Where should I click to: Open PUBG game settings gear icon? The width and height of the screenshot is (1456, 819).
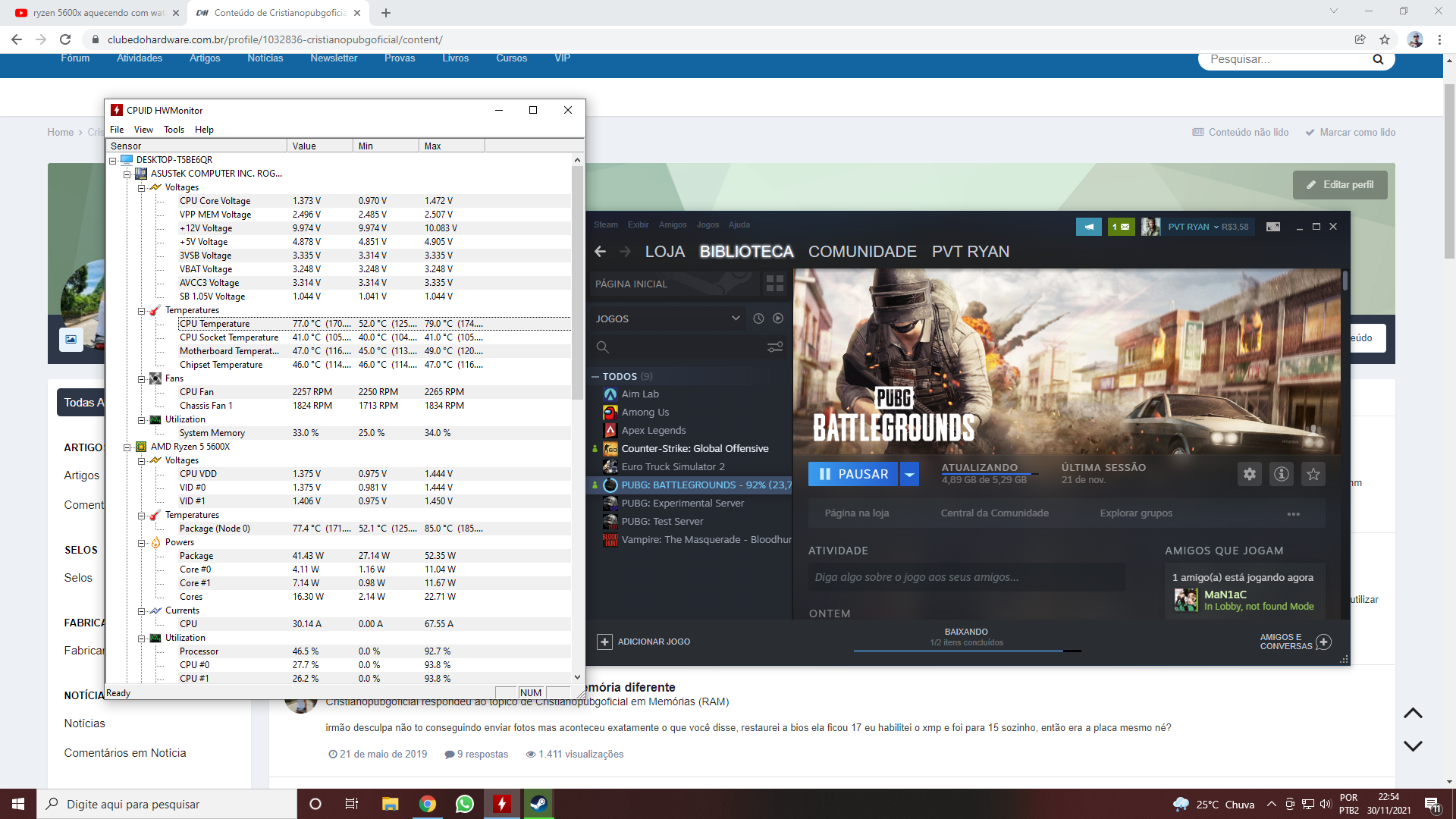[1250, 474]
